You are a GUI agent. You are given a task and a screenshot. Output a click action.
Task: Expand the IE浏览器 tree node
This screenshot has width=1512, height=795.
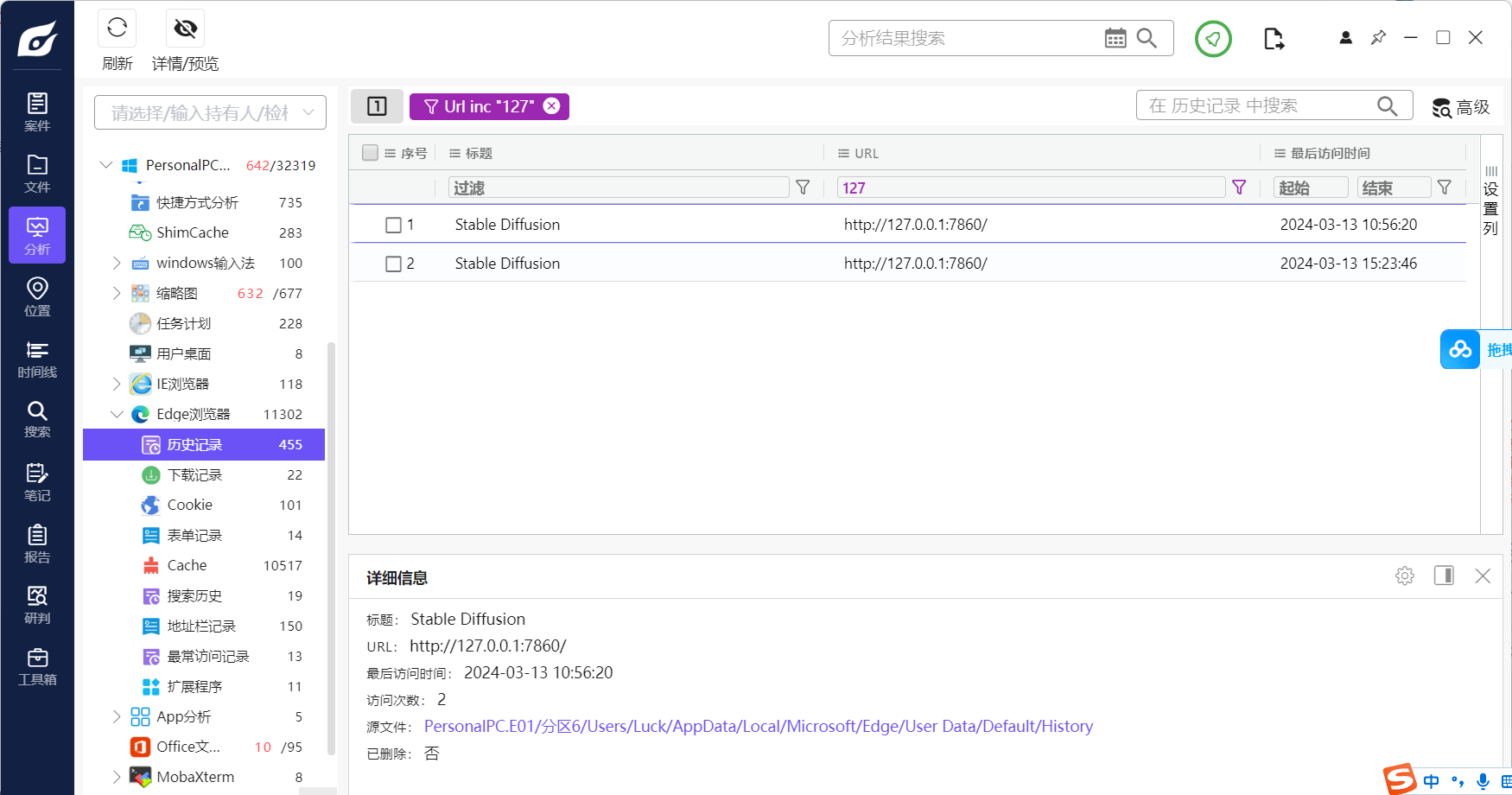click(117, 384)
